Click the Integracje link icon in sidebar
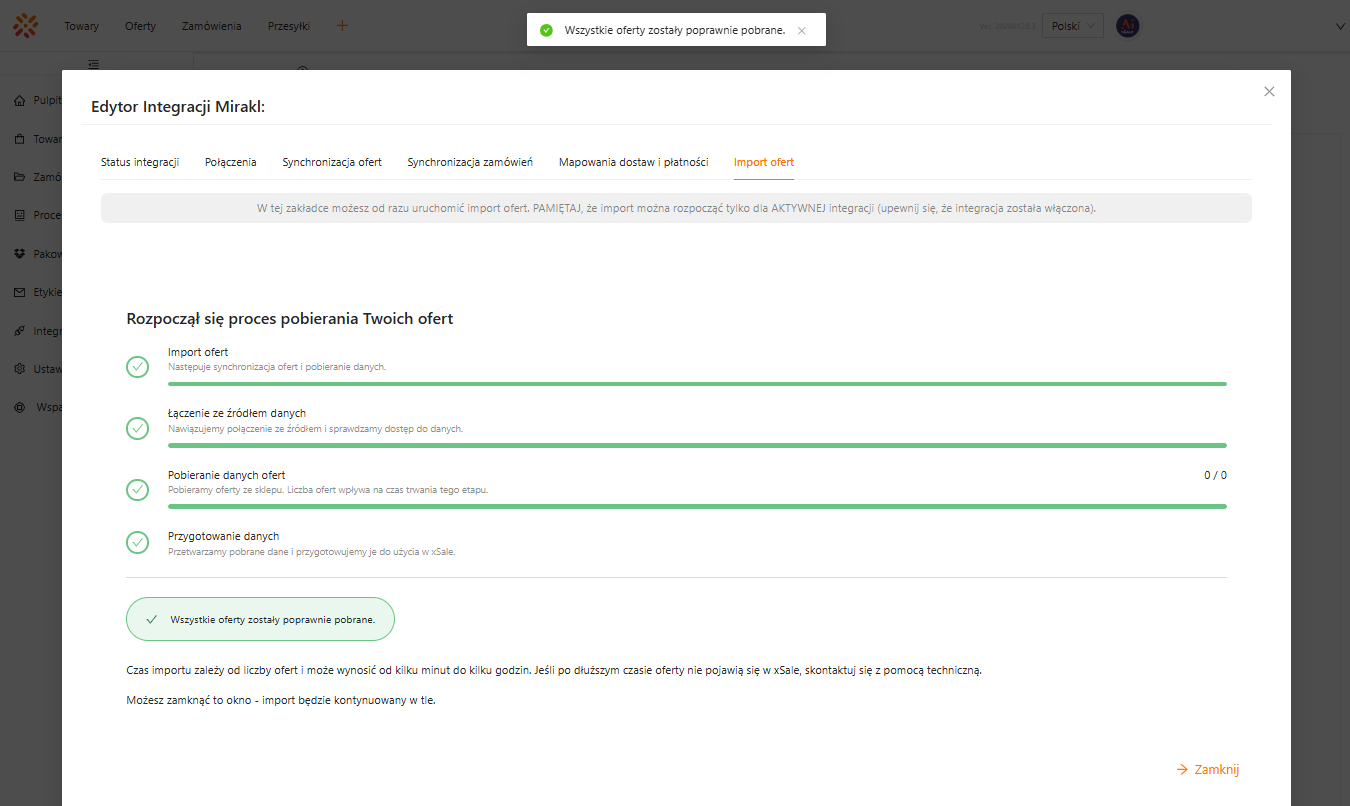Viewport: 1350px width, 806px height. click(x=19, y=331)
